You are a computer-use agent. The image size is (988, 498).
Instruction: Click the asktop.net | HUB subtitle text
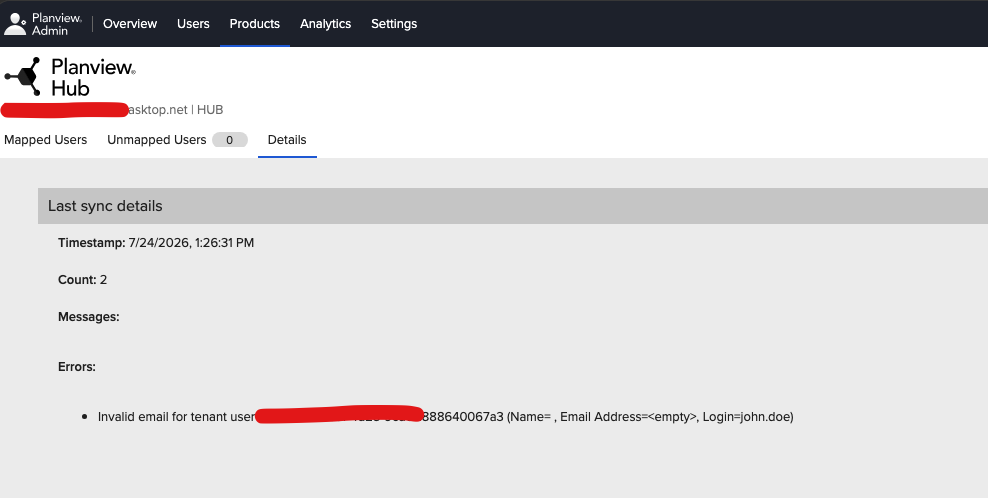tap(175, 110)
